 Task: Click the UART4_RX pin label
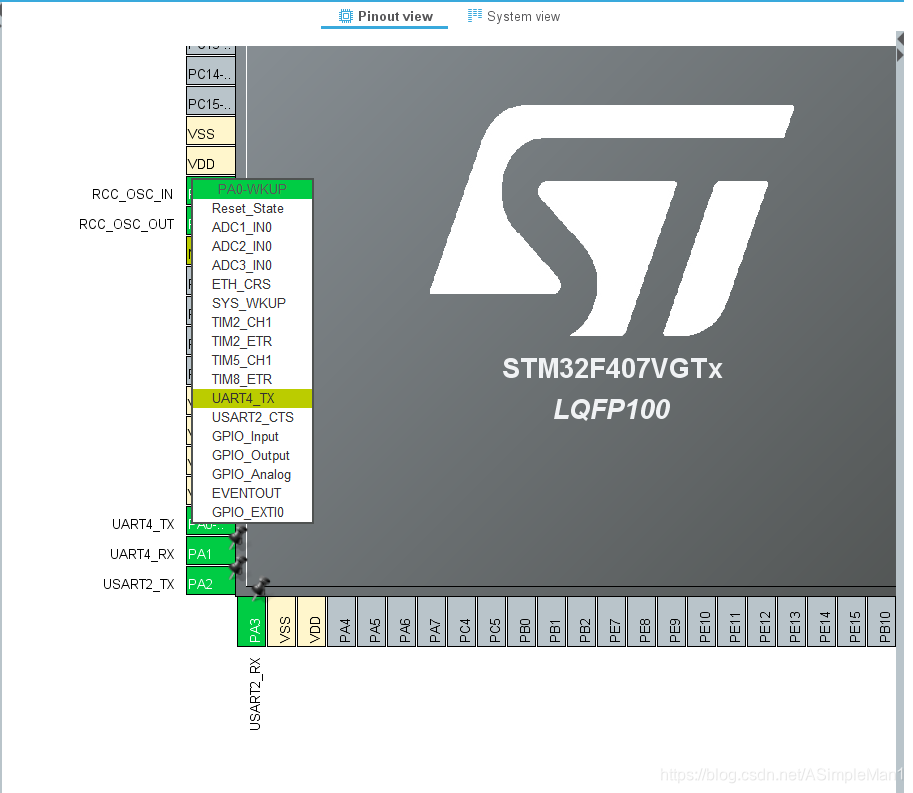[142, 554]
